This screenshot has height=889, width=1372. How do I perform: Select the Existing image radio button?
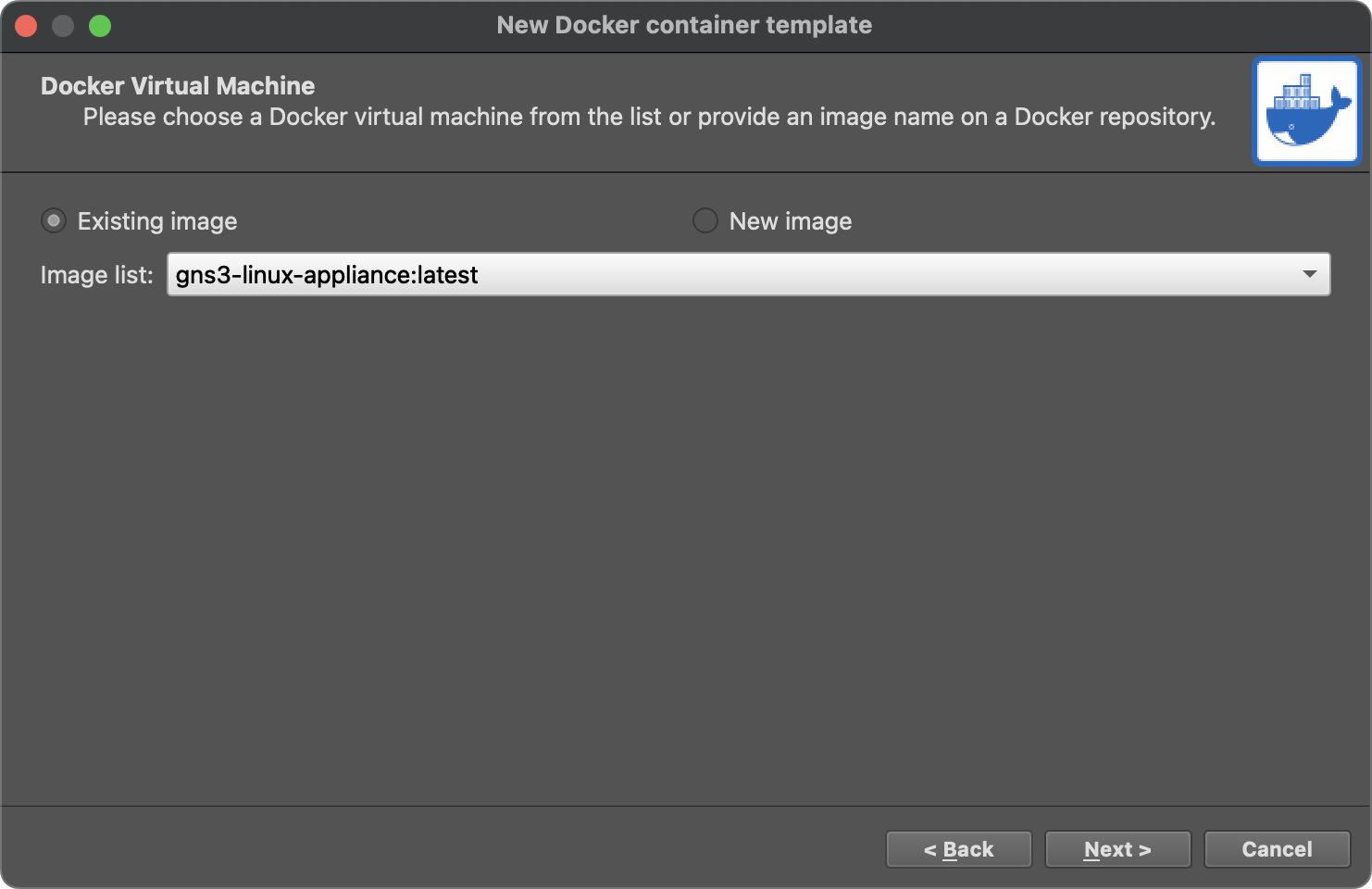click(54, 220)
